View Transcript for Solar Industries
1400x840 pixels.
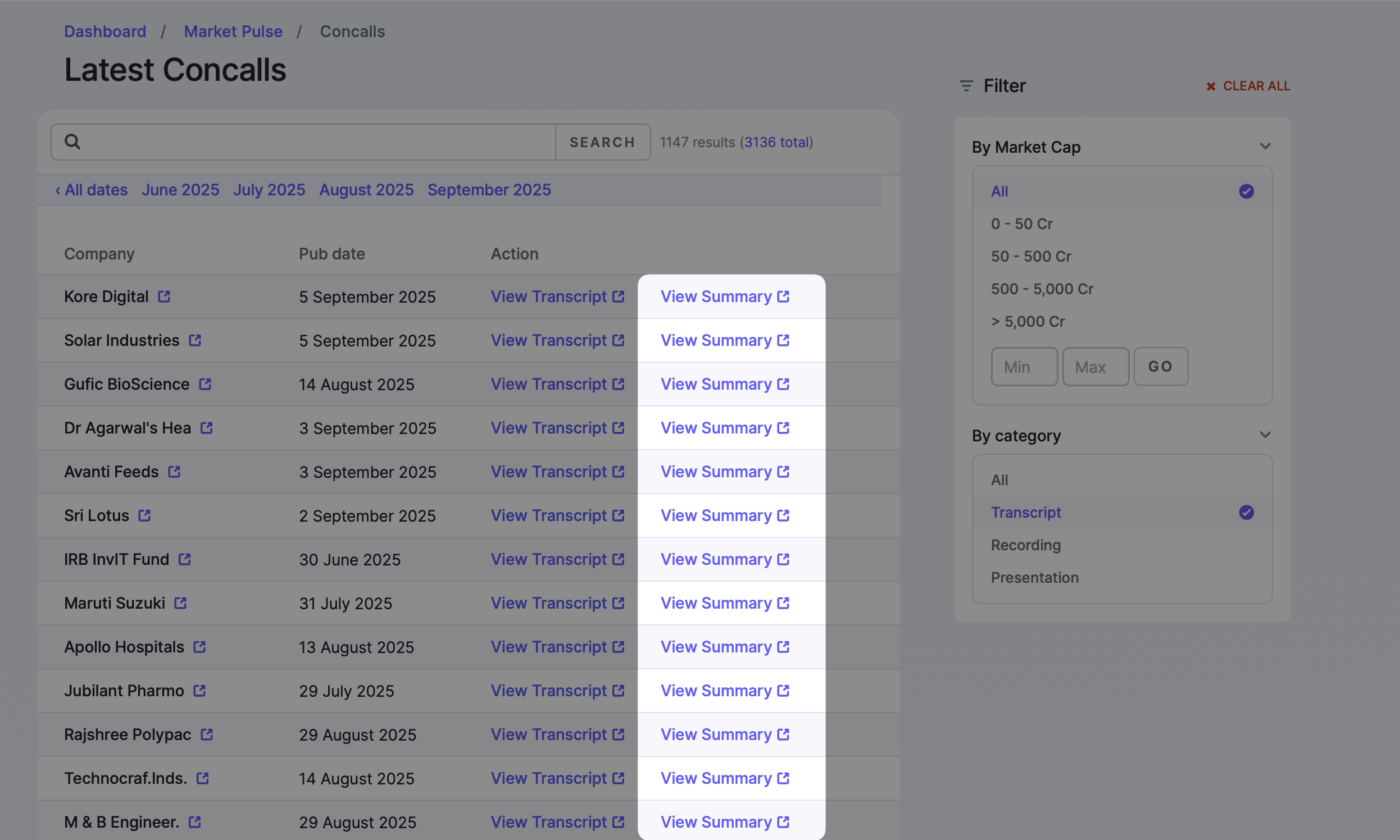coord(557,340)
